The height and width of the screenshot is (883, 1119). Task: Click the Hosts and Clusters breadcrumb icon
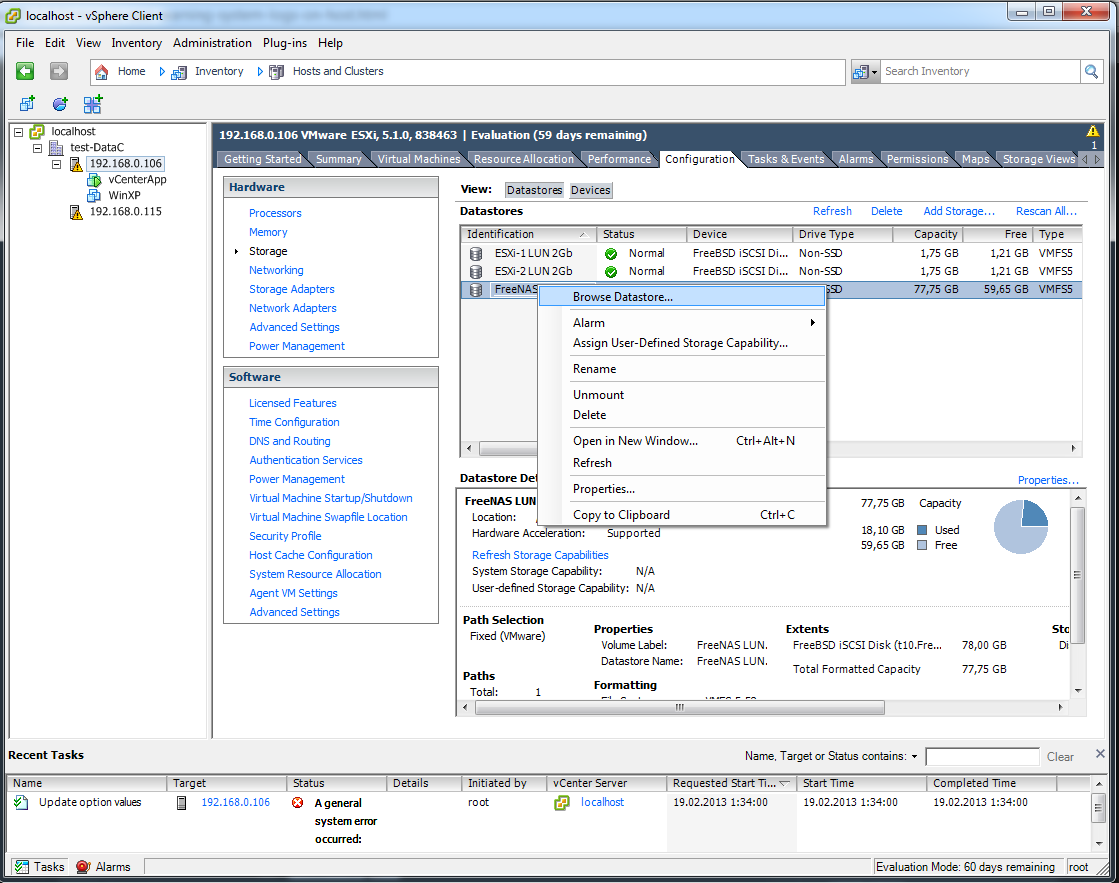click(276, 72)
